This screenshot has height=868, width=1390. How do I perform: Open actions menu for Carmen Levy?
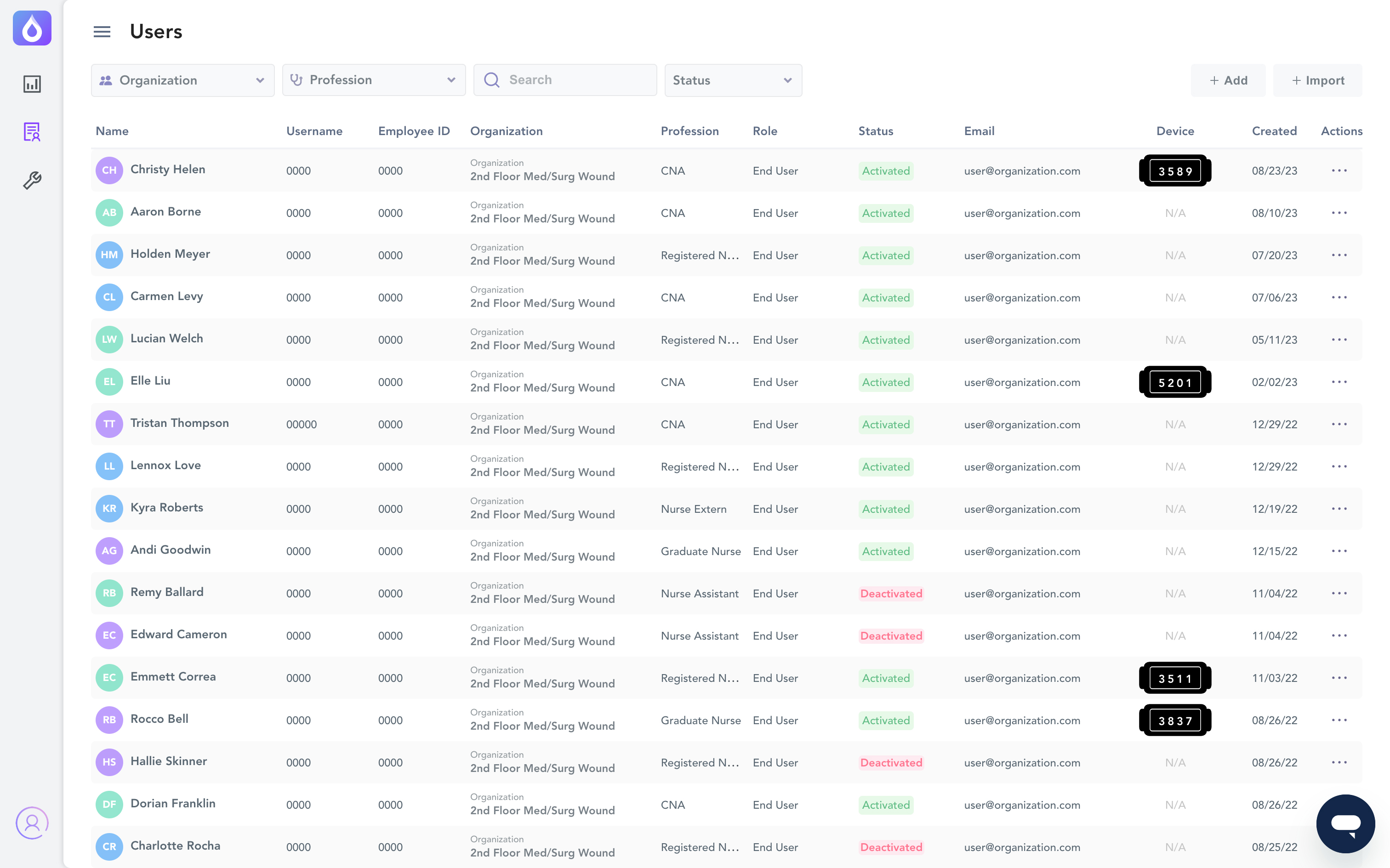[1339, 297]
